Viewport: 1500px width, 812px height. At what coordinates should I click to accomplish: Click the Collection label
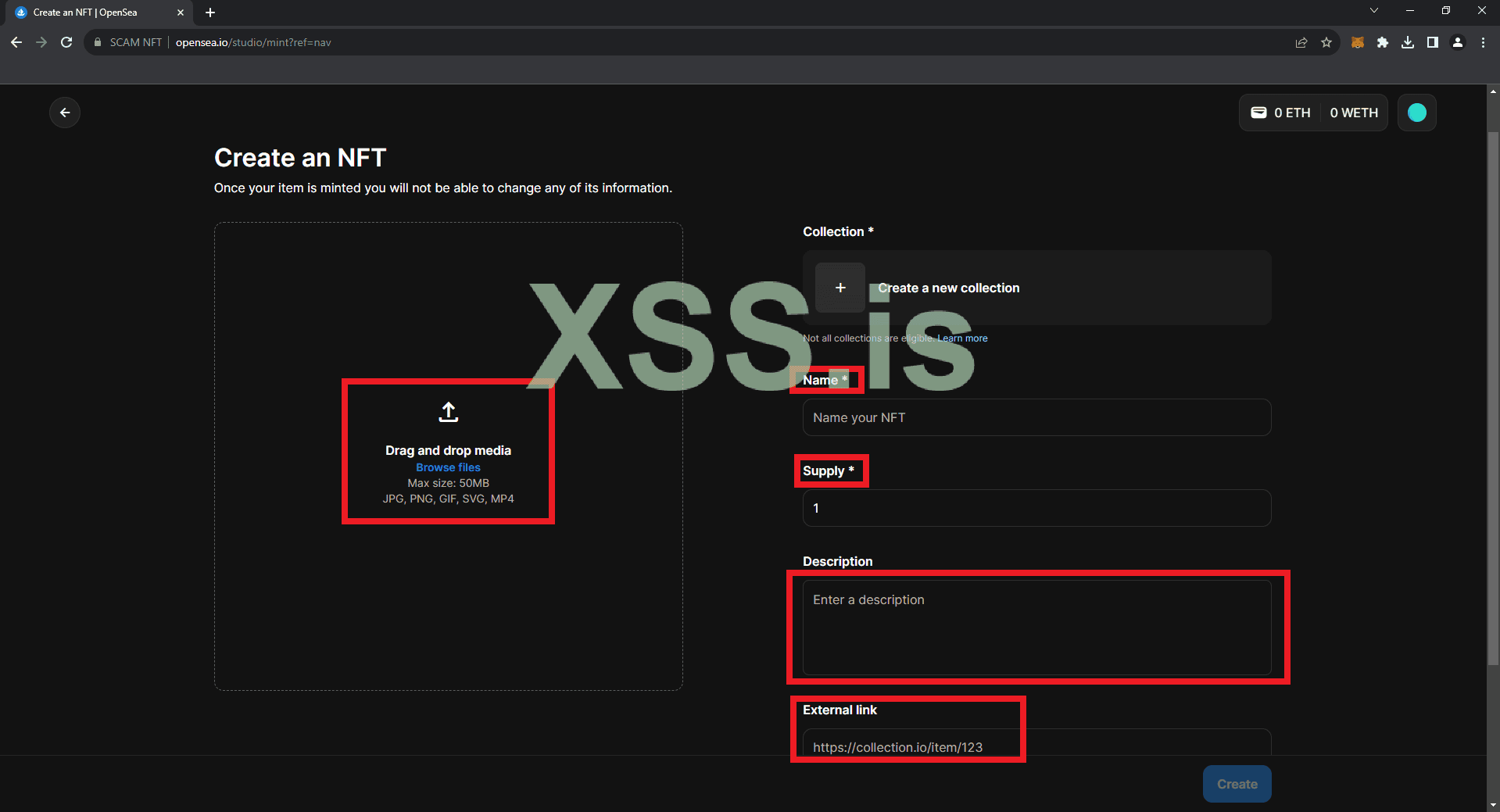pyautogui.click(x=838, y=231)
